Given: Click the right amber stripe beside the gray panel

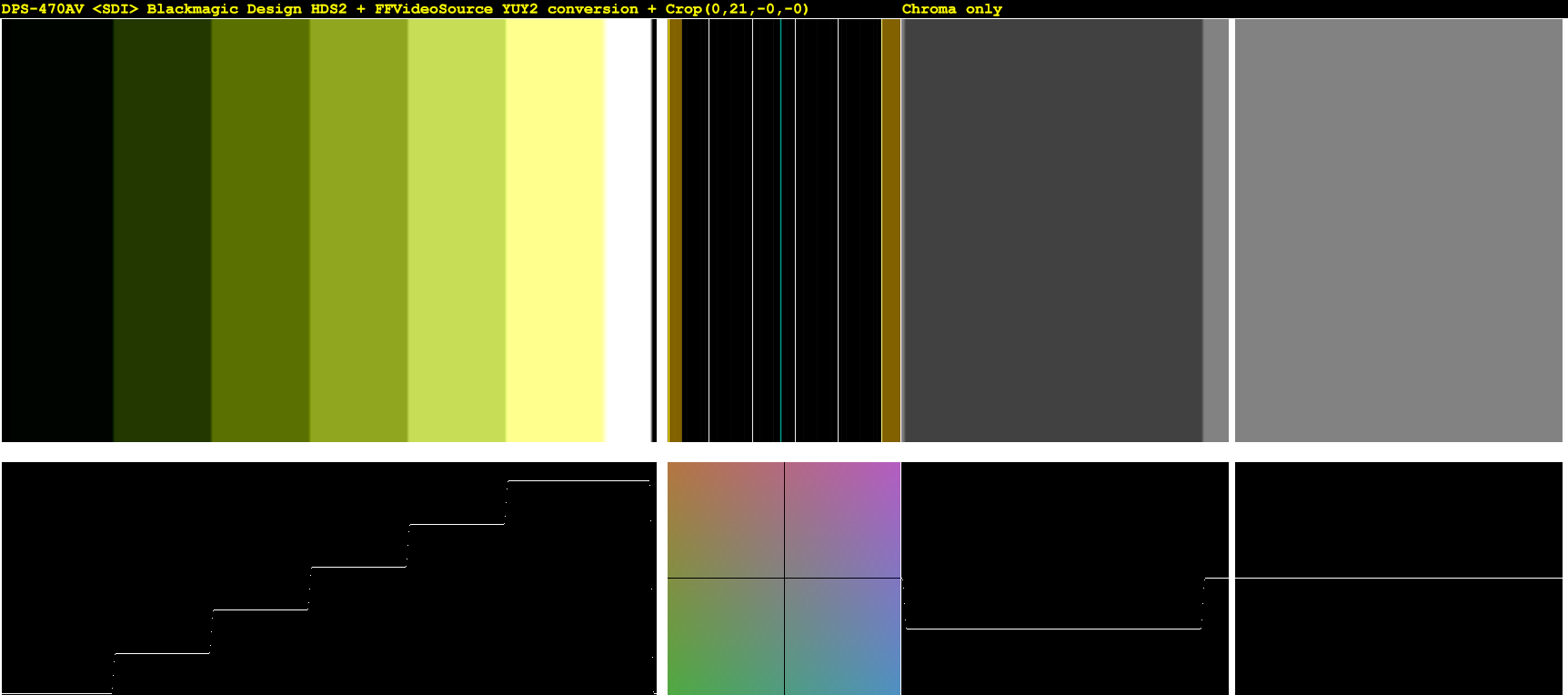Looking at the screenshot, I should click(x=891, y=230).
